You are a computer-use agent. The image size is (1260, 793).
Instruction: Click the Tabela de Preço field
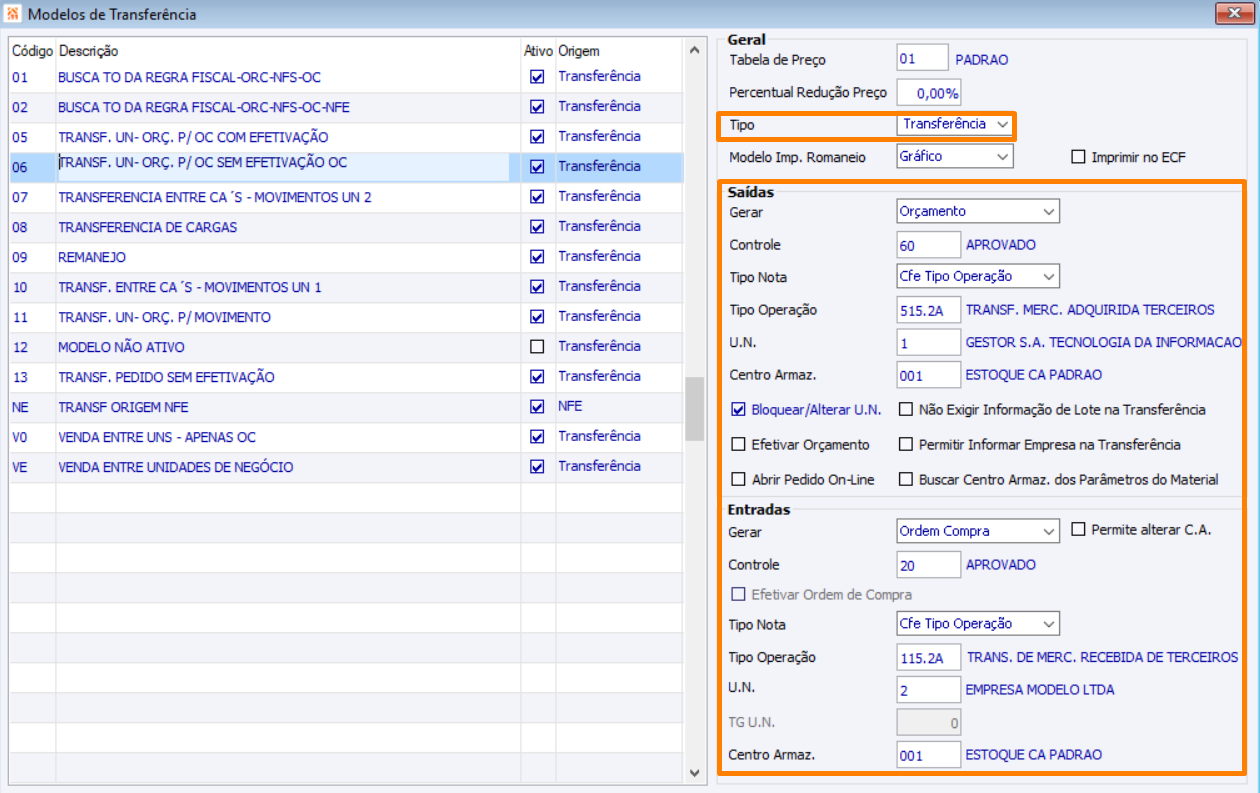tap(922, 59)
